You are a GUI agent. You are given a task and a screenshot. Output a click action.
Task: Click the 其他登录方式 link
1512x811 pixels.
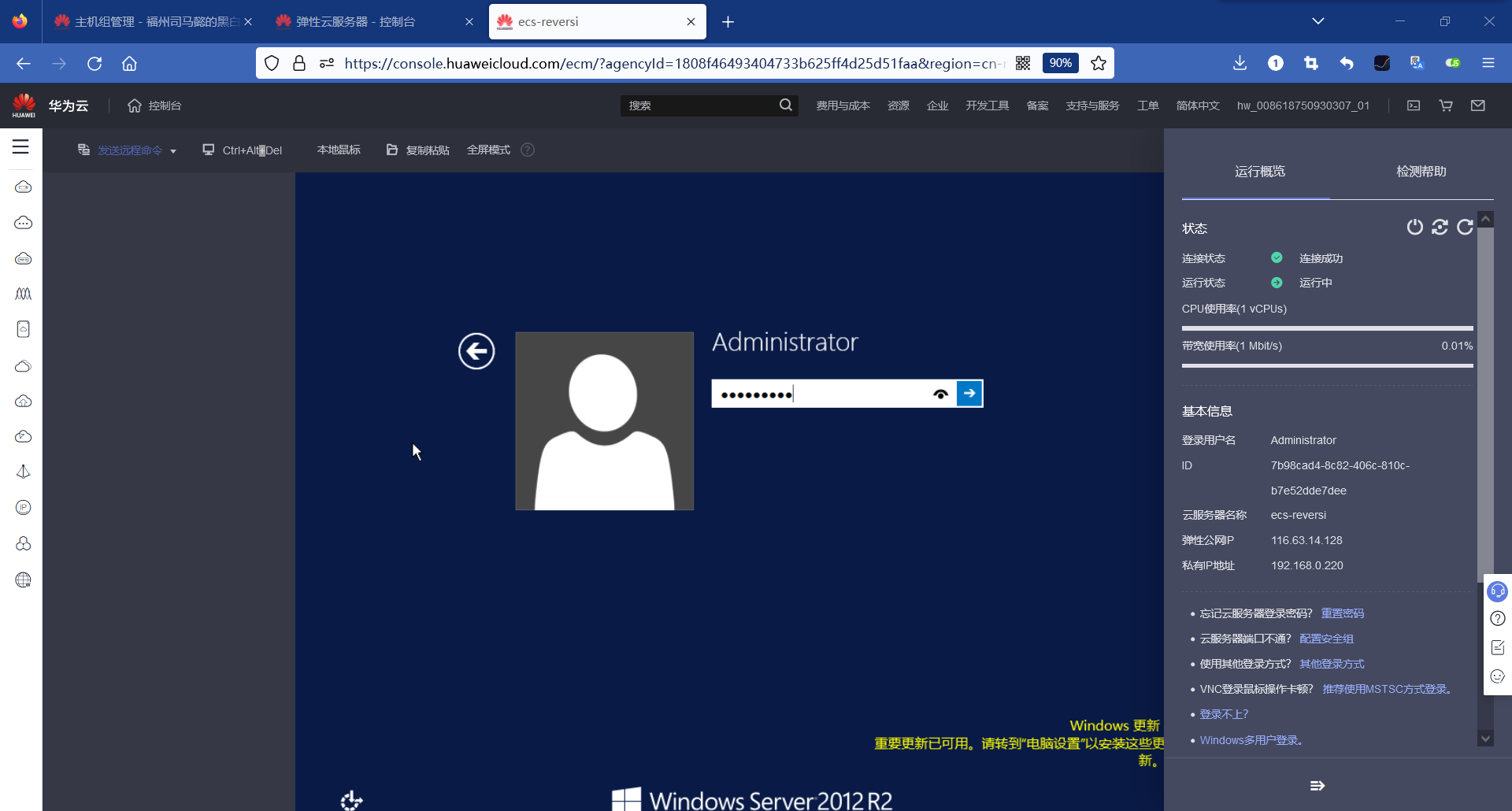pos(1332,664)
